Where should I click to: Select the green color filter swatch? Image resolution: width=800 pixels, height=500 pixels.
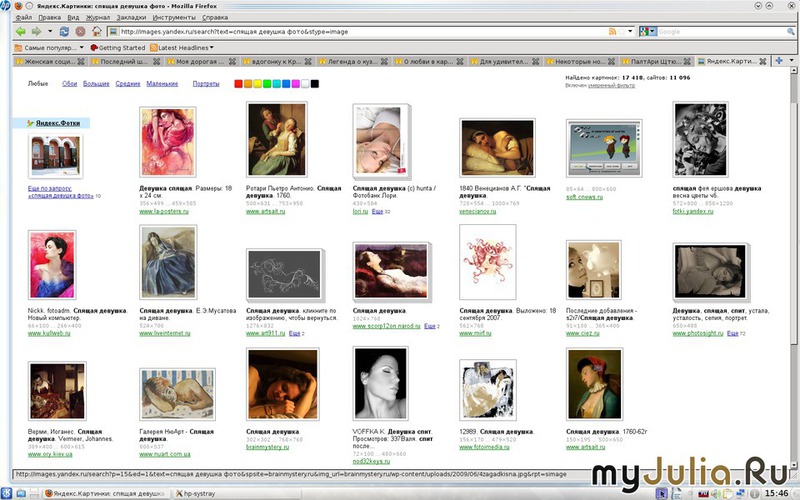[x=267, y=84]
